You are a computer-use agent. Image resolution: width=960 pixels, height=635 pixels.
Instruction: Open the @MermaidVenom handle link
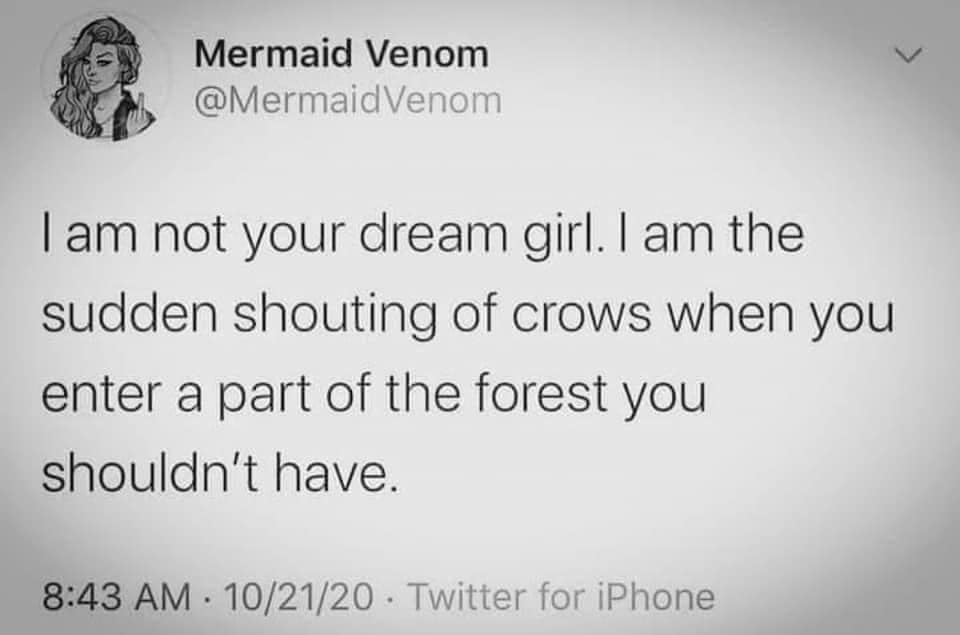[348, 100]
